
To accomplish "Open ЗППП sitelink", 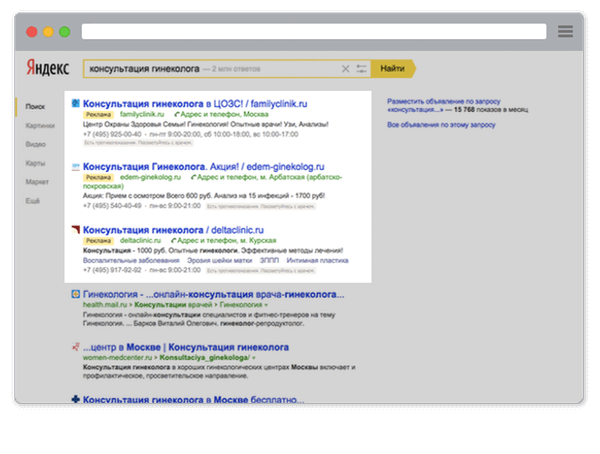I will (269, 260).
